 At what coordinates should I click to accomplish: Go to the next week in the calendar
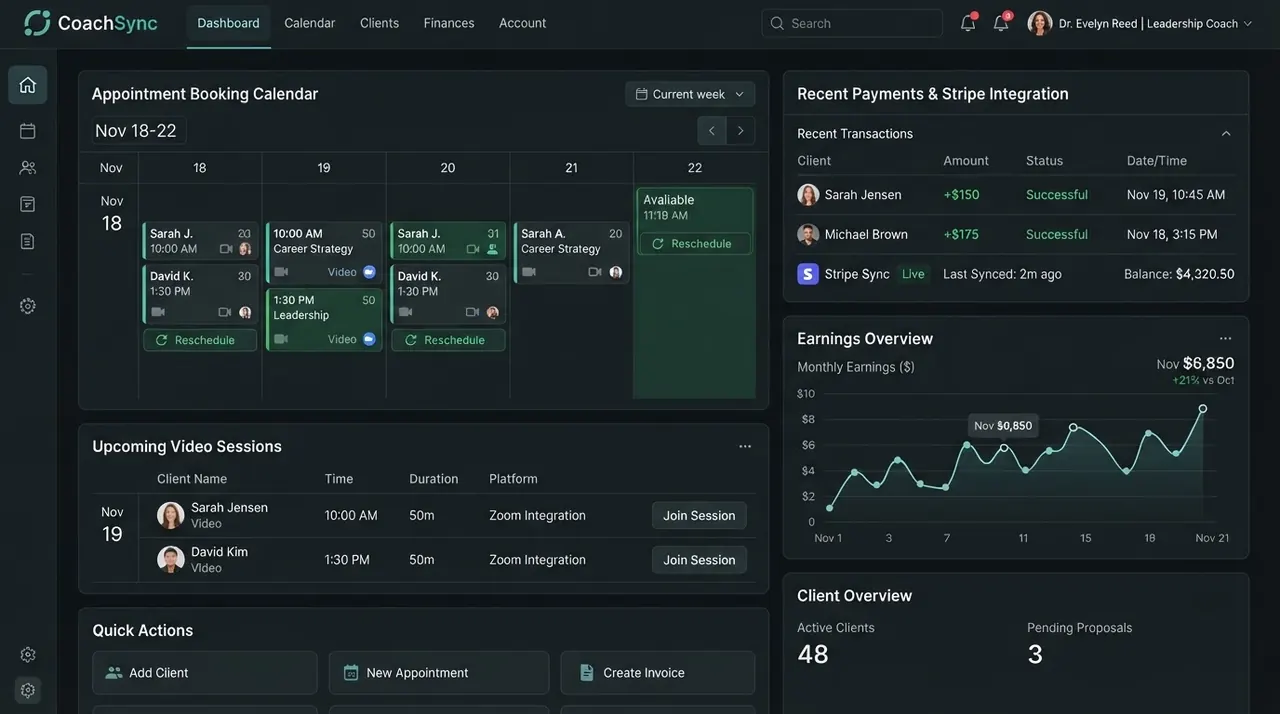(x=741, y=131)
